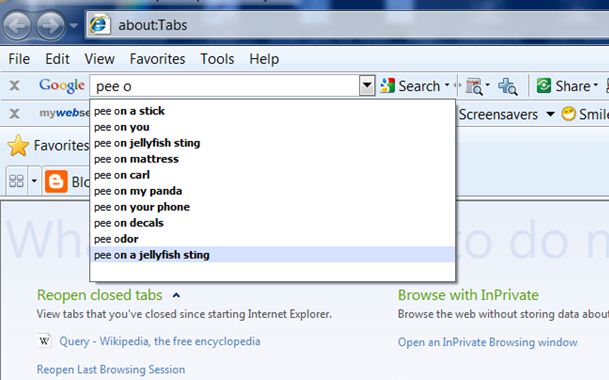Expand the Screensavers dropdown arrow

550,114
